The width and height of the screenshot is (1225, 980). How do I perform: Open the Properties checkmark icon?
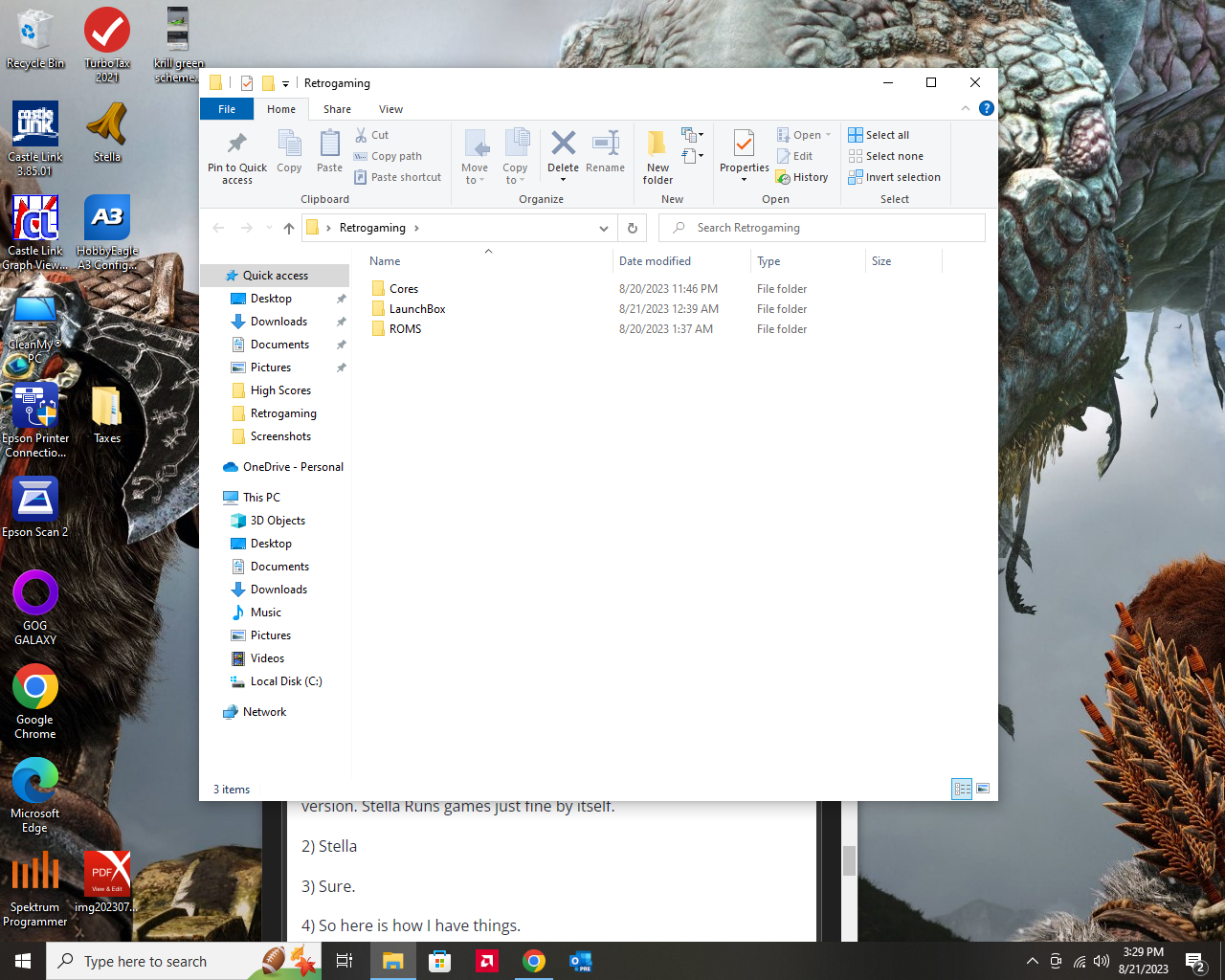click(x=744, y=145)
